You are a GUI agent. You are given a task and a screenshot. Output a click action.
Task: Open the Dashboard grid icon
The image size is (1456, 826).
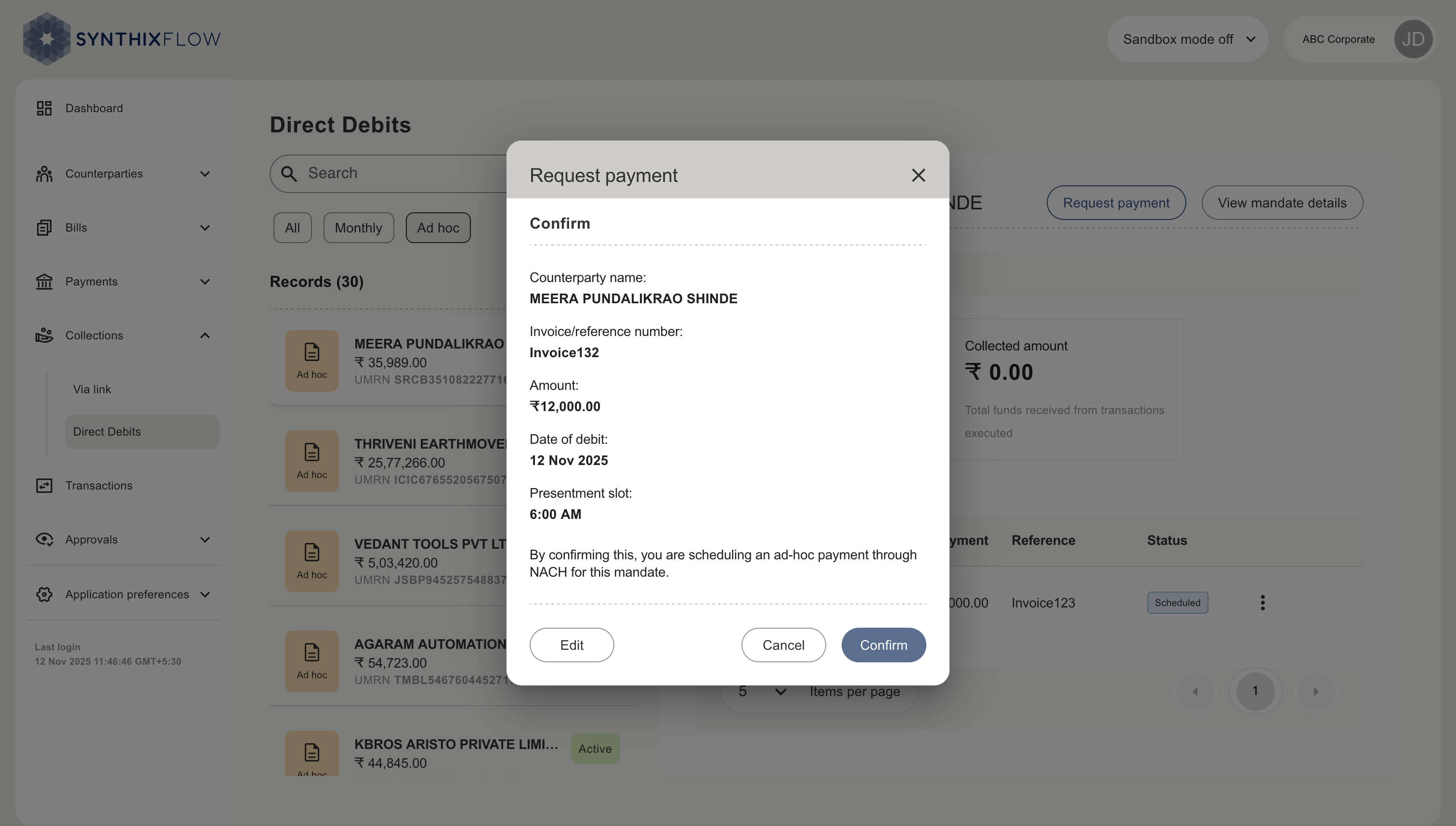[x=44, y=108]
